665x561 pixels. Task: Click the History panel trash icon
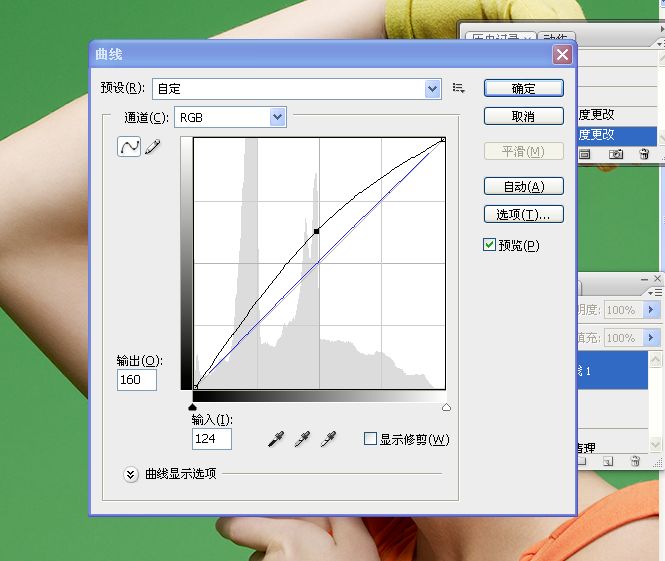[x=644, y=154]
